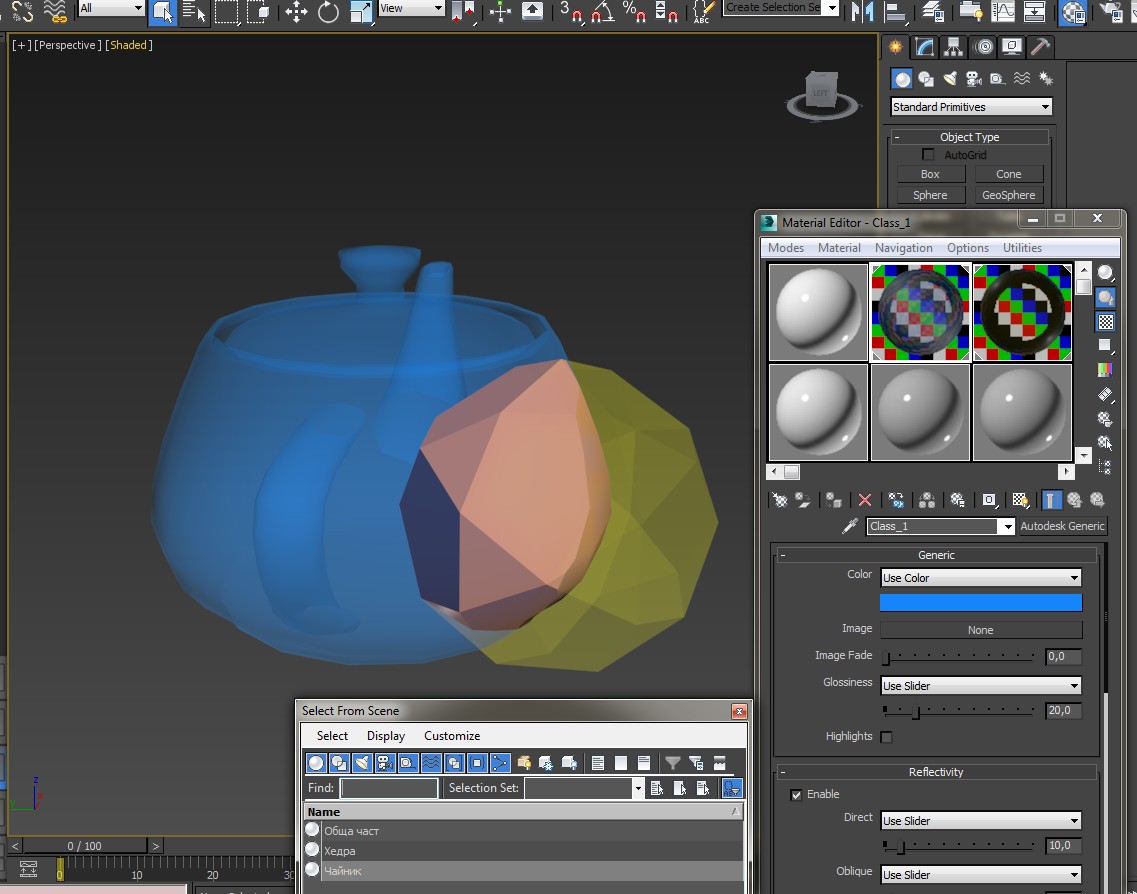Activate the Select and Move tool
This screenshot has height=894, width=1137.
pyautogui.click(x=296, y=12)
